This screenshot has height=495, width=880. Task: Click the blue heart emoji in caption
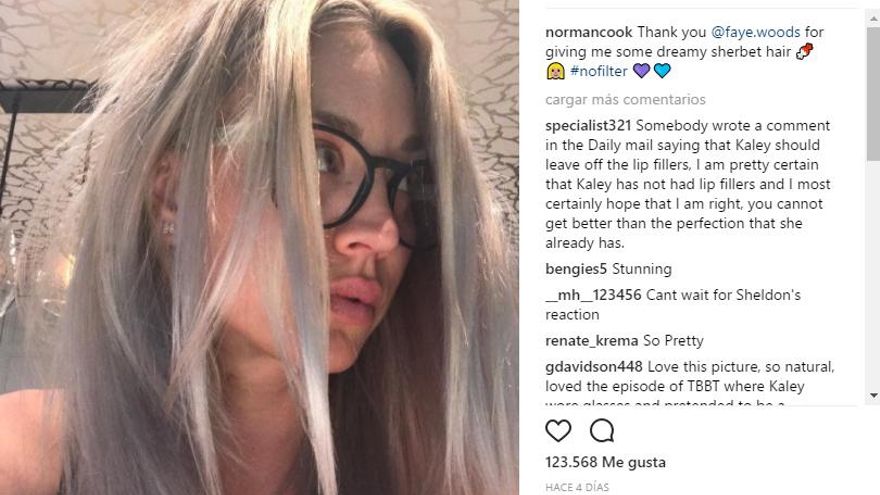tap(662, 71)
